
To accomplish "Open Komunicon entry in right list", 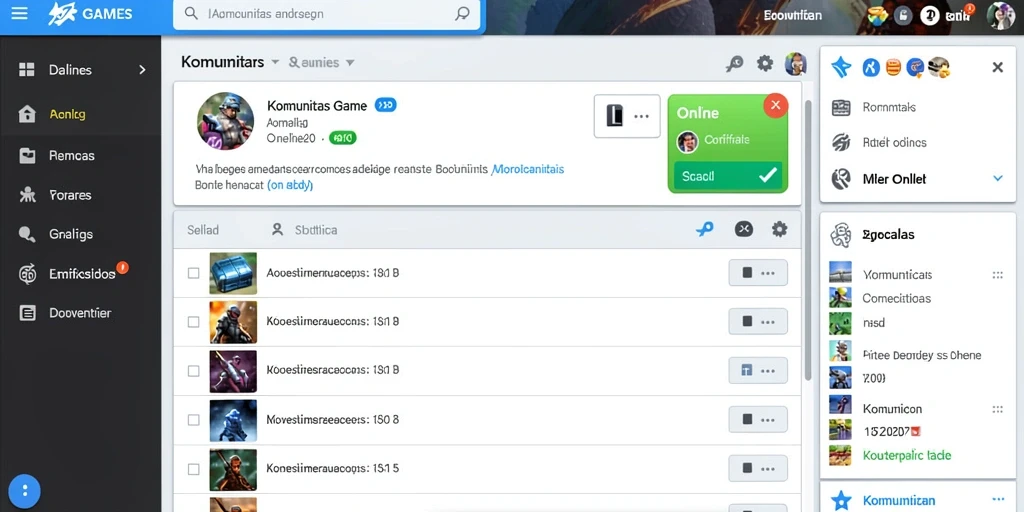I will (892, 409).
